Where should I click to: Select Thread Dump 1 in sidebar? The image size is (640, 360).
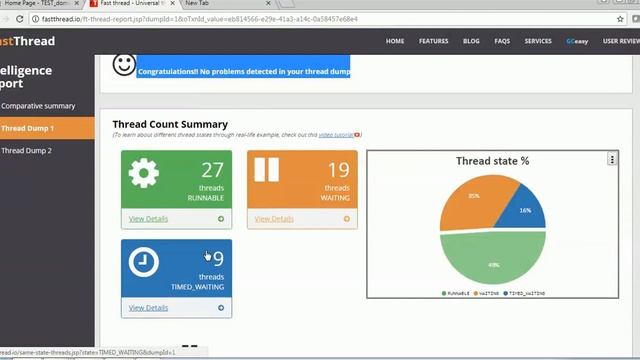coord(47,128)
